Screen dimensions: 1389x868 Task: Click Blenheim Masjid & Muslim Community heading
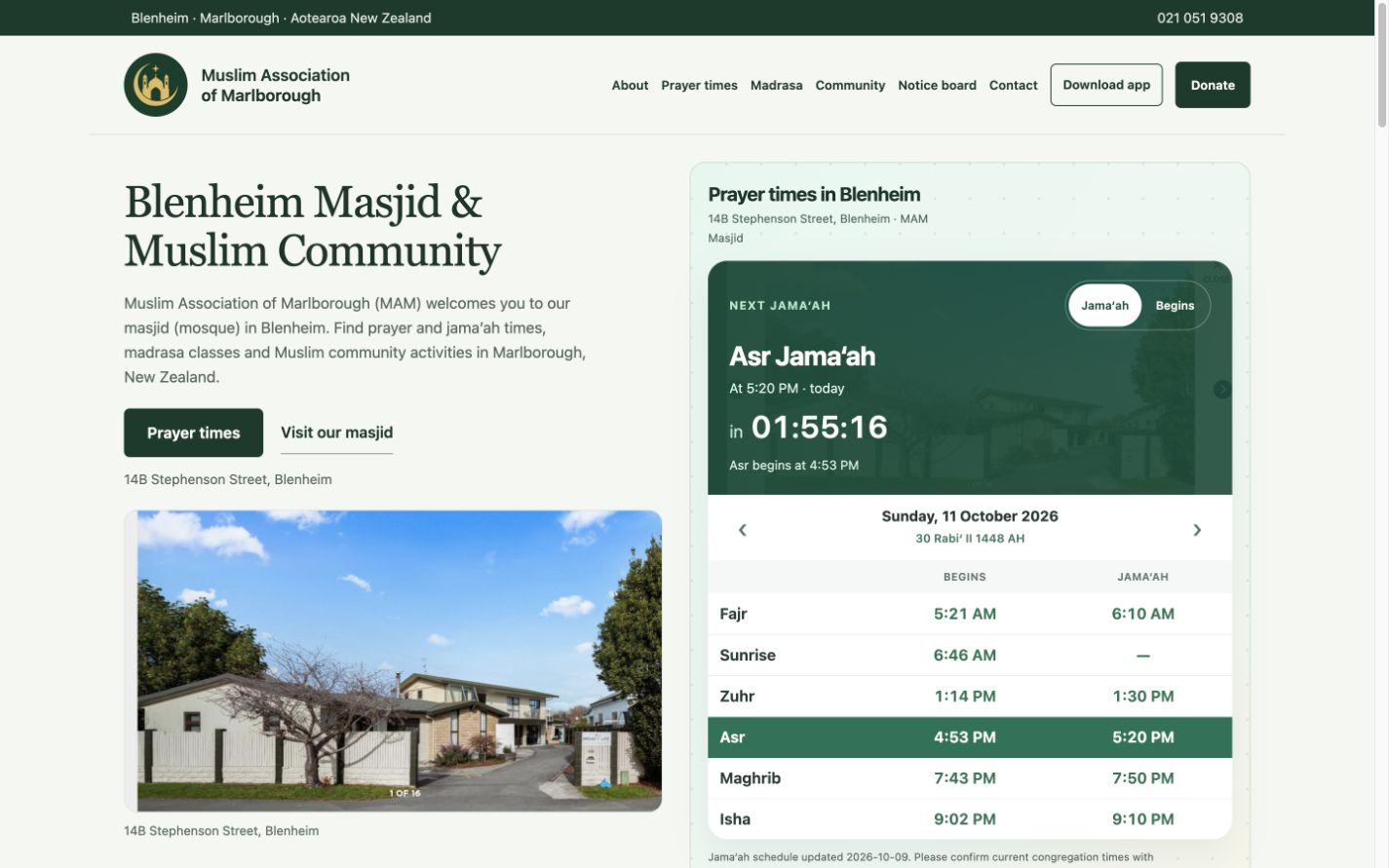point(313,226)
